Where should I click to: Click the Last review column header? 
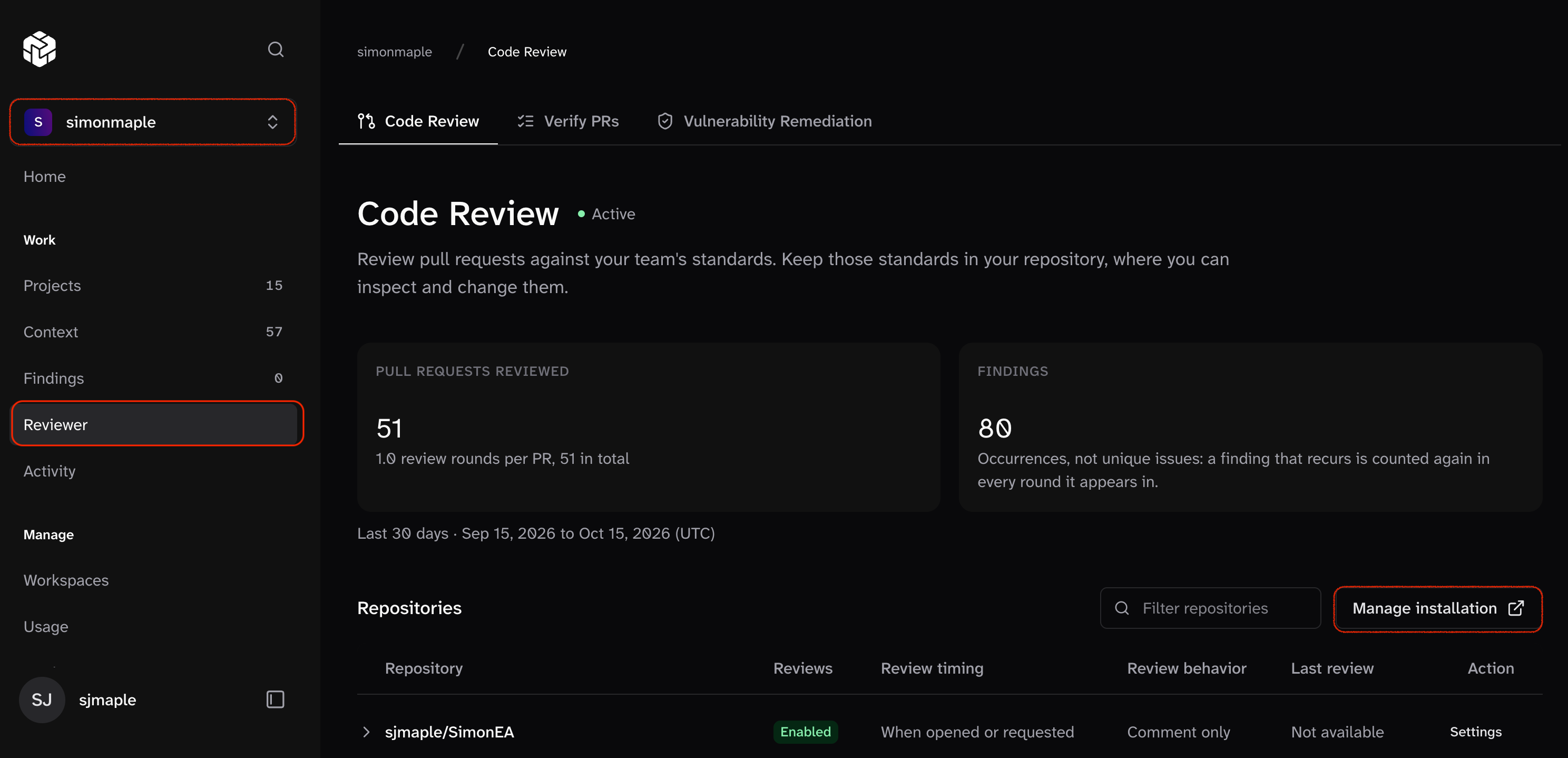(1332, 668)
